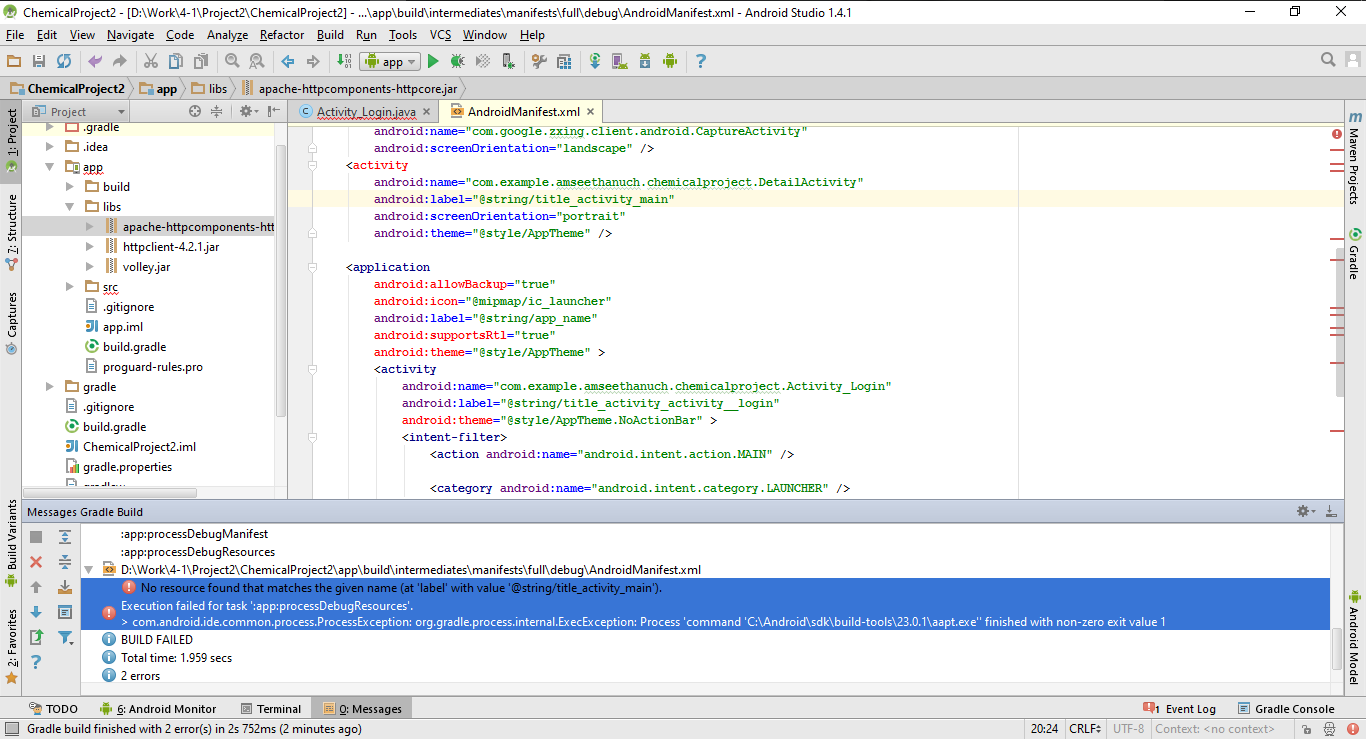This screenshot has width=1366, height=756.
Task: Click the Help question mark toolbar icon
Action: tap(701, 61)
